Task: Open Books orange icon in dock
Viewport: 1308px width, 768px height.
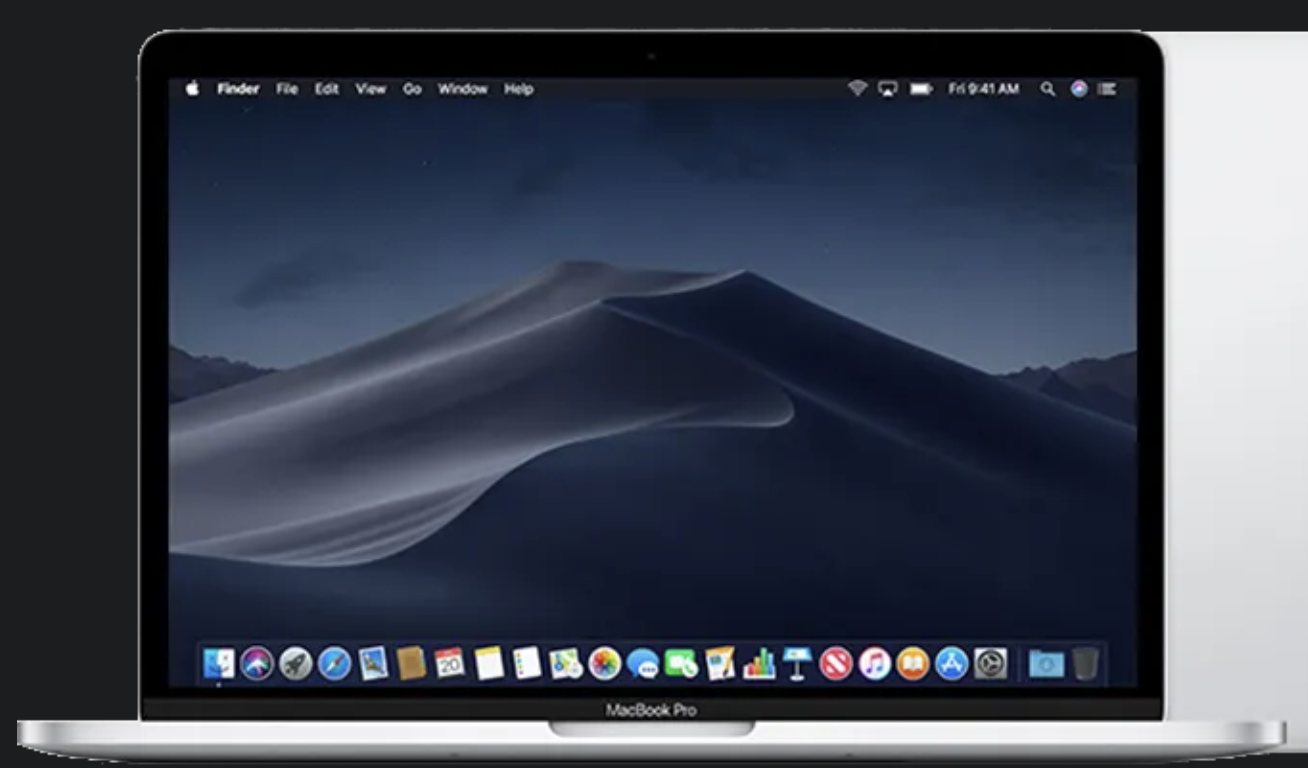Action: 913,663
